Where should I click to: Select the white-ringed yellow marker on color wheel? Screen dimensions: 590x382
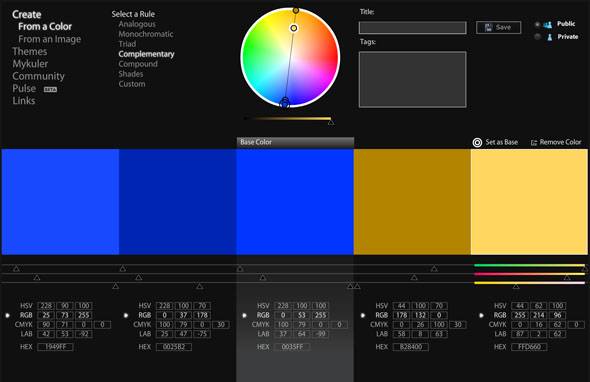pyautogui.click(x=294, y=28)
